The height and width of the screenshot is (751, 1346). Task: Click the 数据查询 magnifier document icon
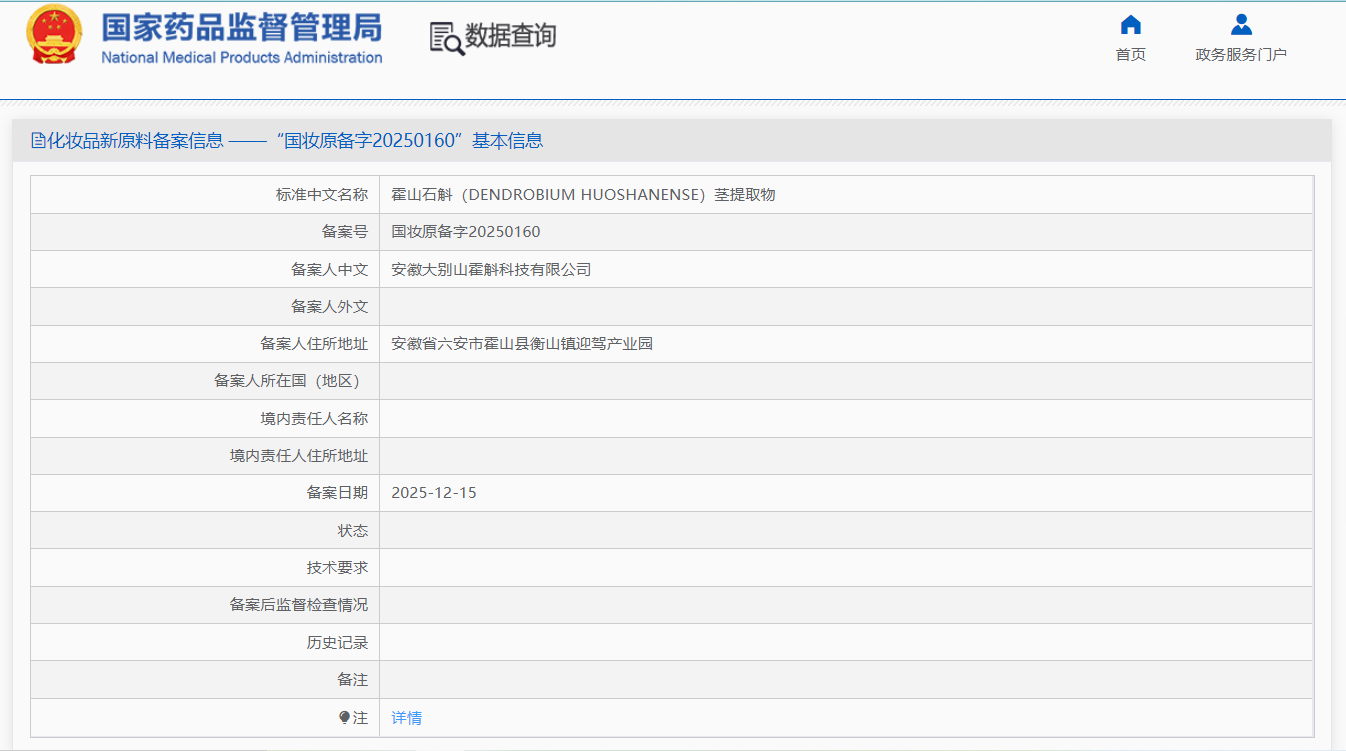(x=446, y=38)
